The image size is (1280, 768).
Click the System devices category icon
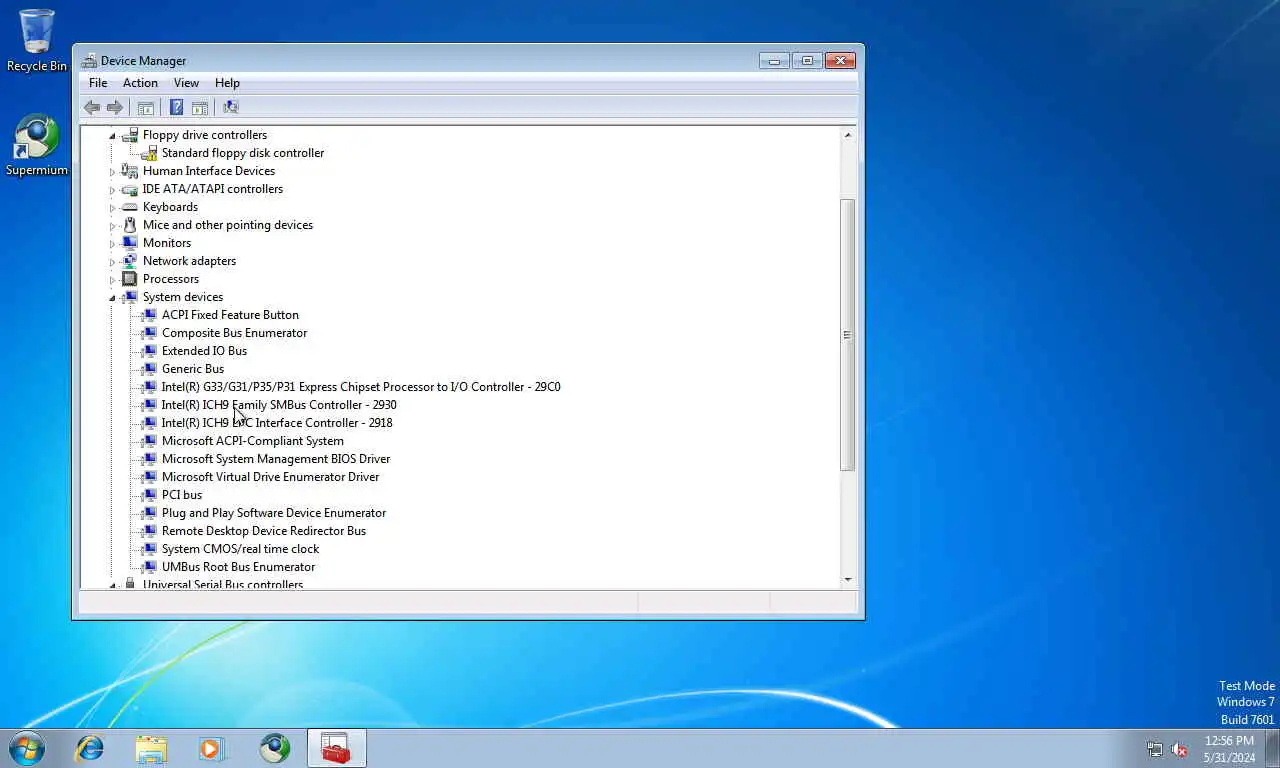tap(129, 297)
